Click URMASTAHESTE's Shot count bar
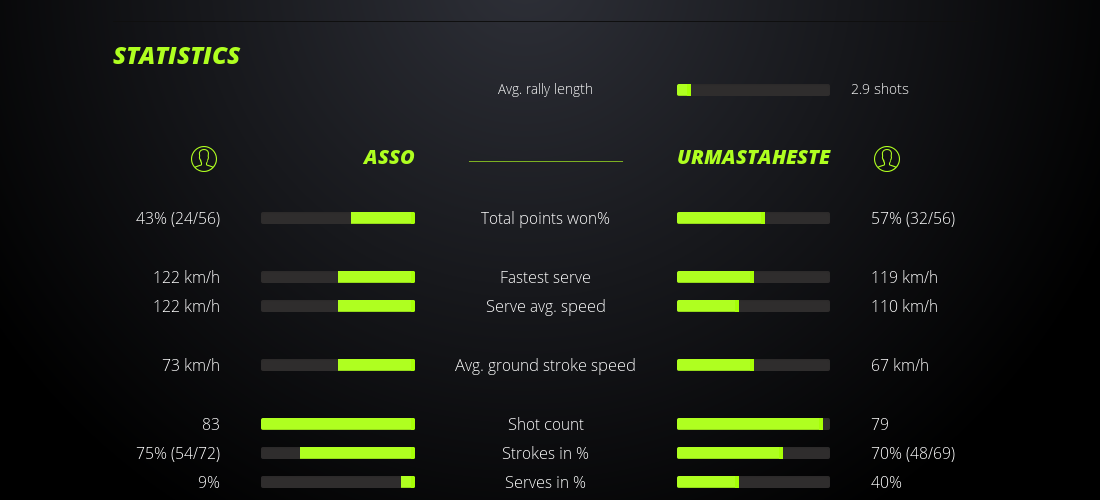 point(753,424)
